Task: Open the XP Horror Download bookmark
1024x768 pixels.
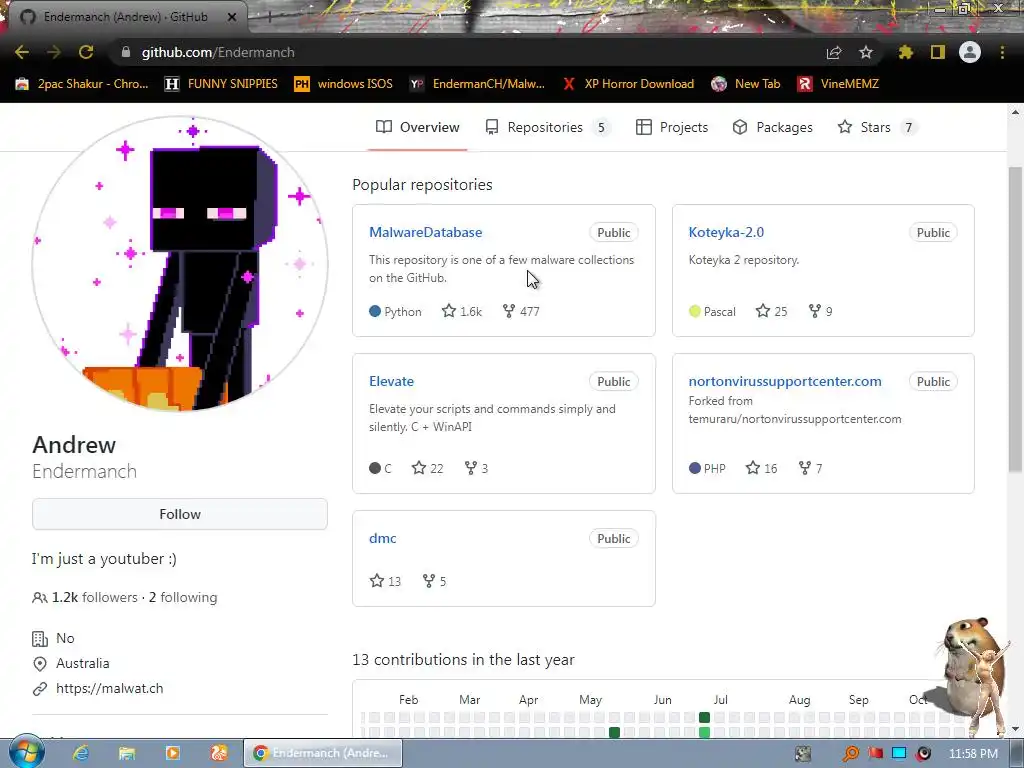Action: pos(628,84)
